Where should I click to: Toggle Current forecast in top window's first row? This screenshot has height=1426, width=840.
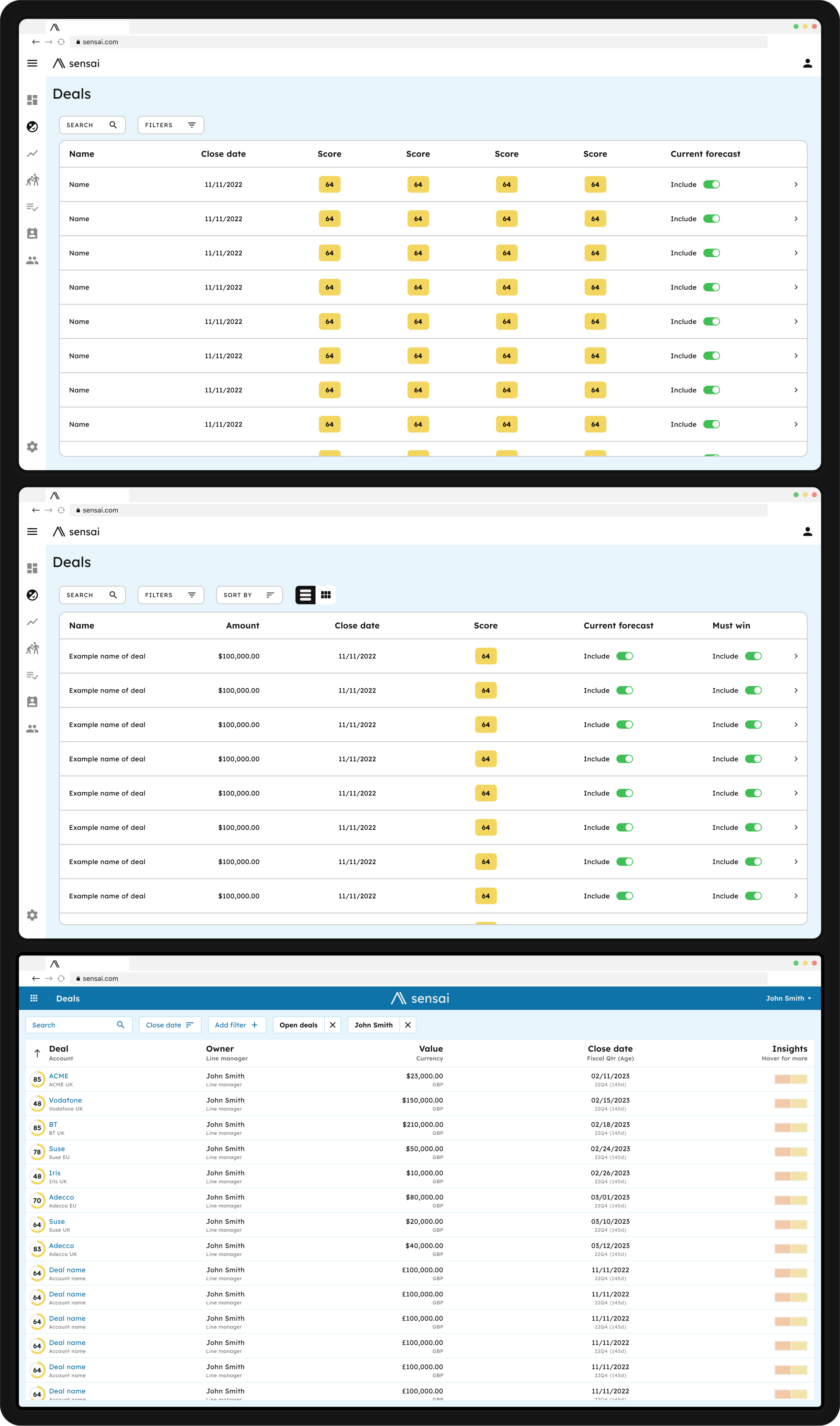(x=711, y=184)
